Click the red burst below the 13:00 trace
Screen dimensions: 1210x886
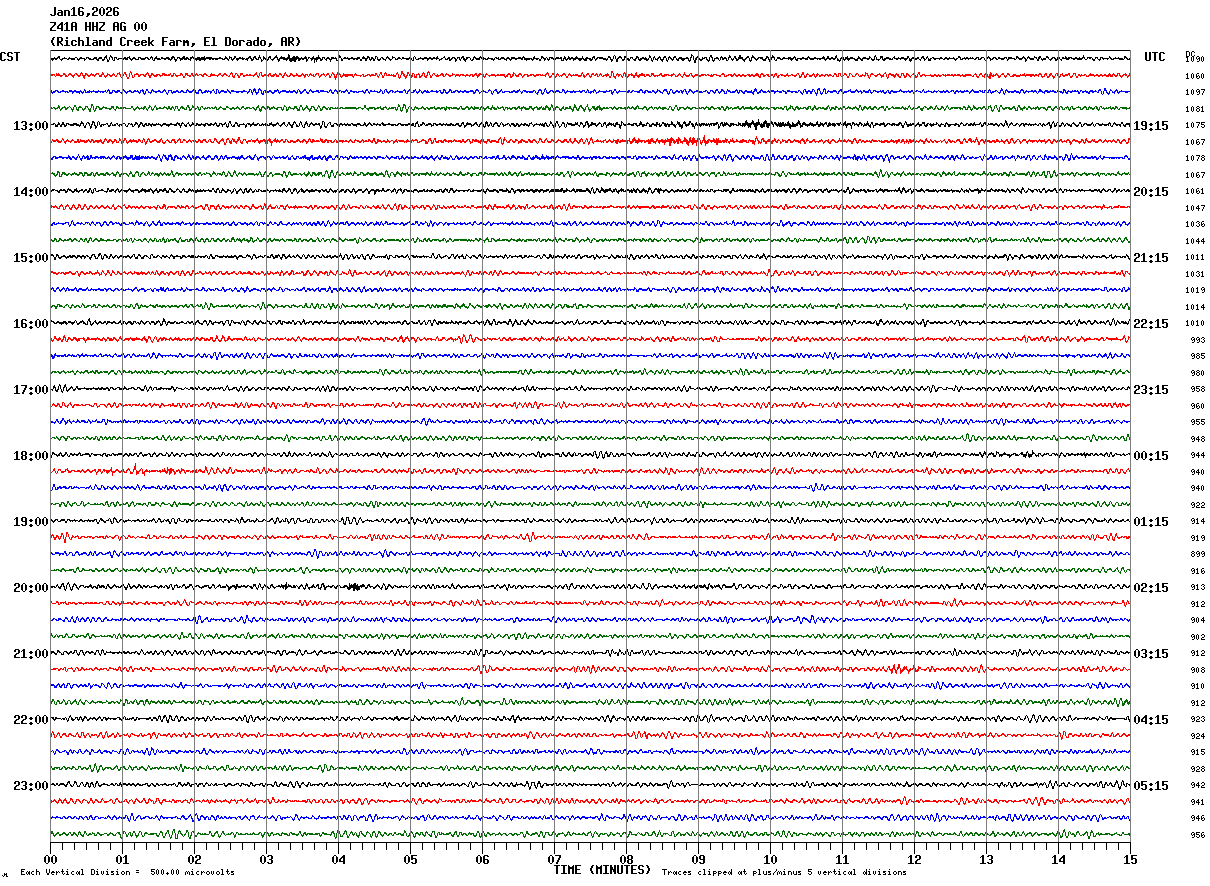click(680, 141)
